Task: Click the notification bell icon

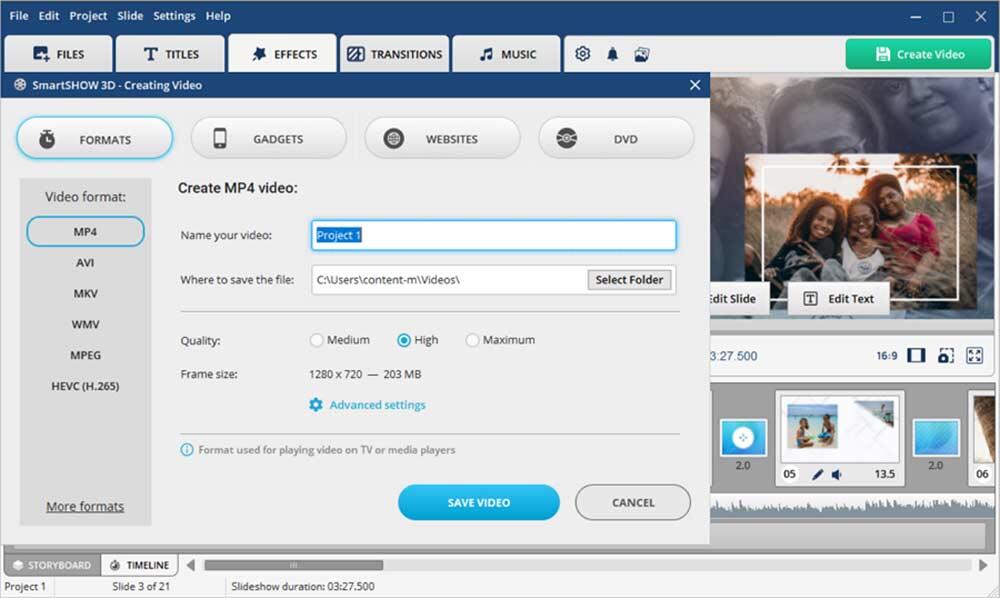Action: pos(612,54)
